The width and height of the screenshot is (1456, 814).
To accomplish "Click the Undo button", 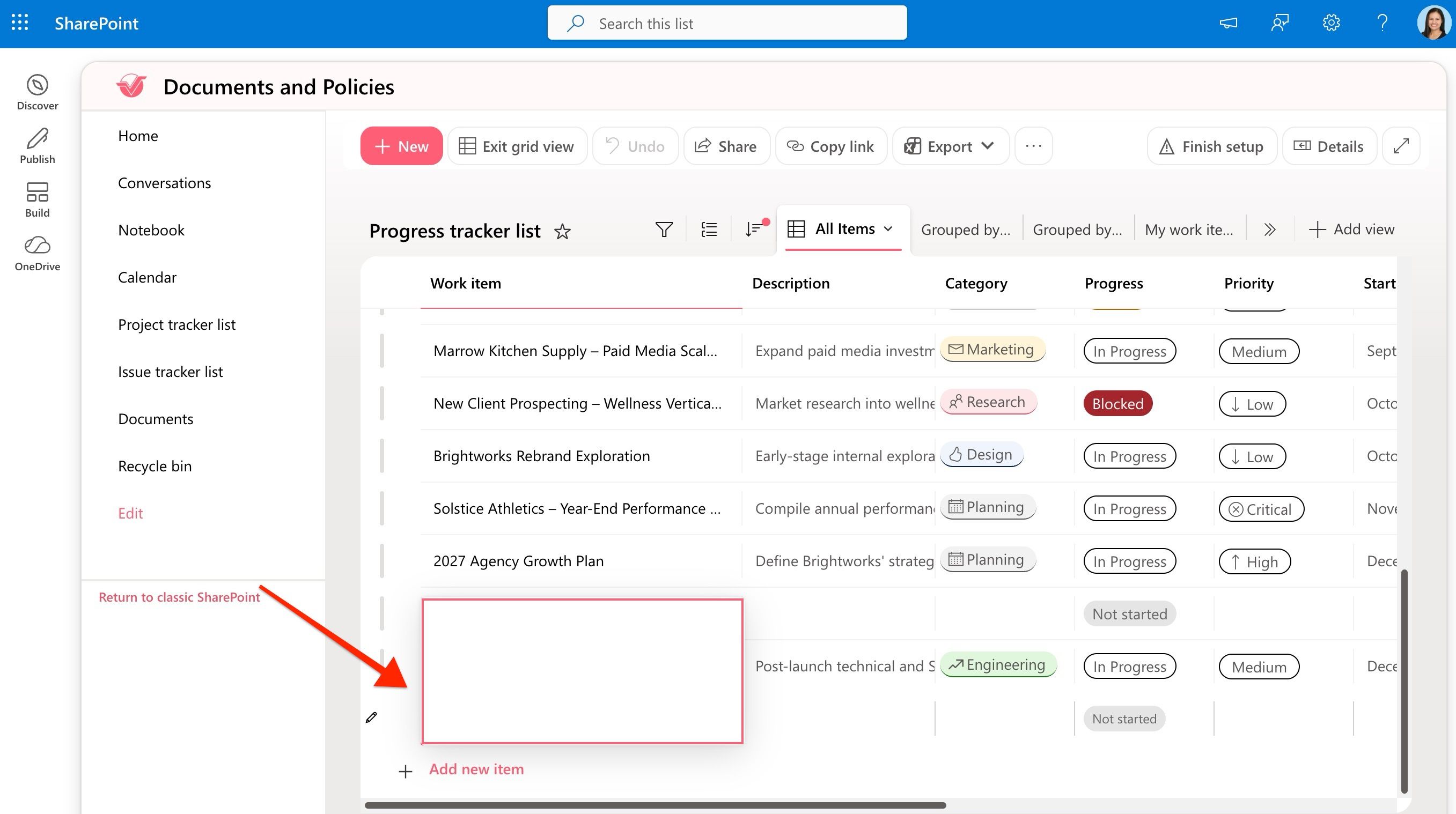I will point(635,146).
